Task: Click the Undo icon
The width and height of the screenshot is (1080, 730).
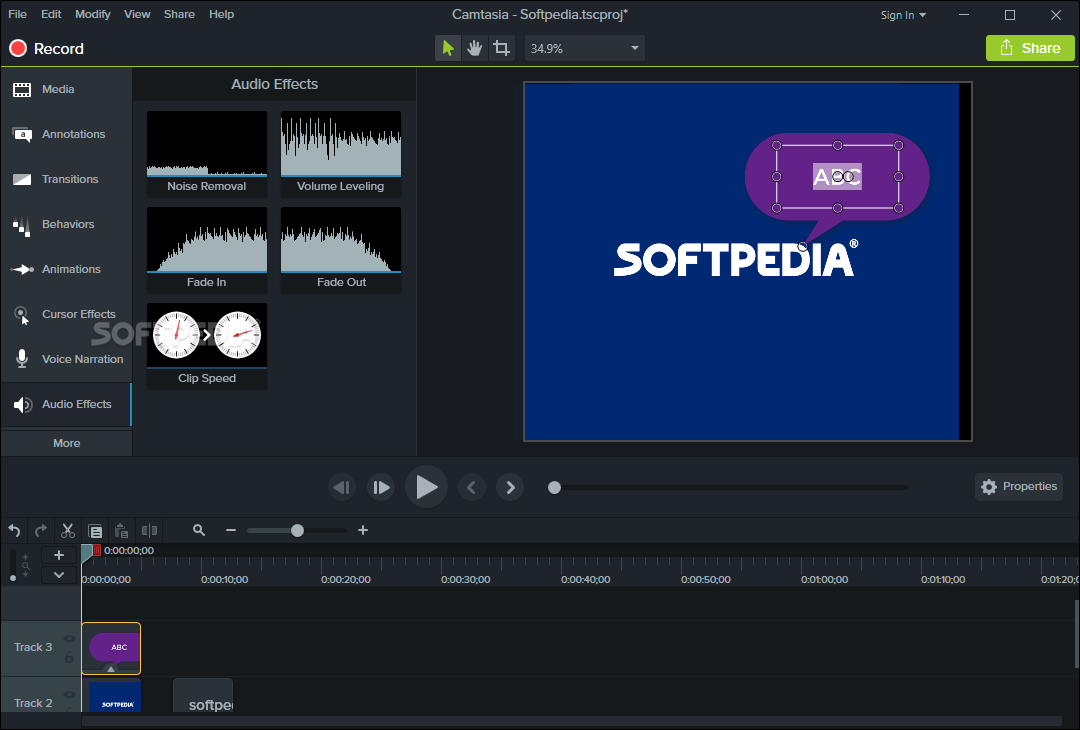Action: (x=14, y=530)
